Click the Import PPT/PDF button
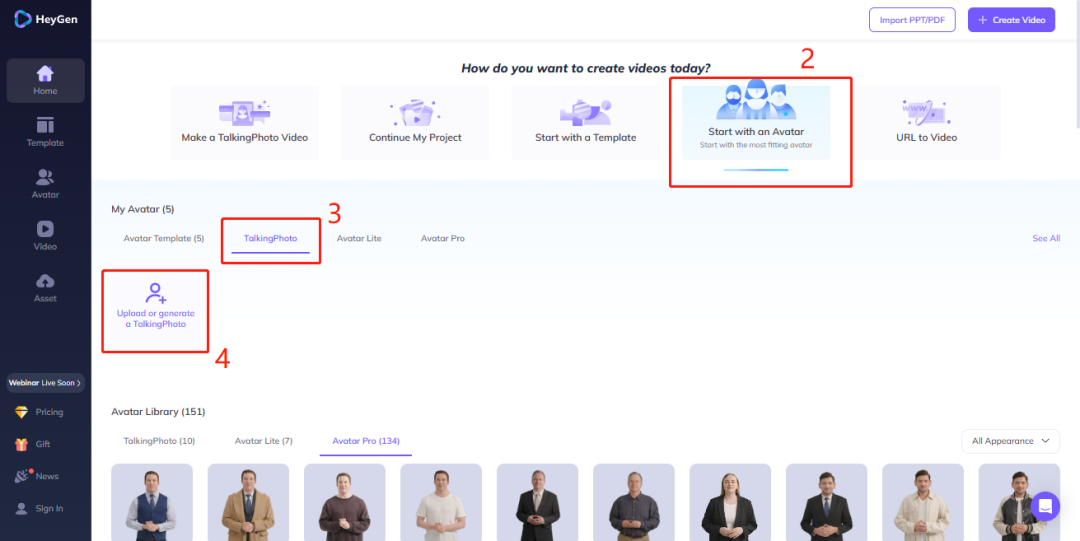The width and height of the screenshot is (1080, 541). [912, 20]
